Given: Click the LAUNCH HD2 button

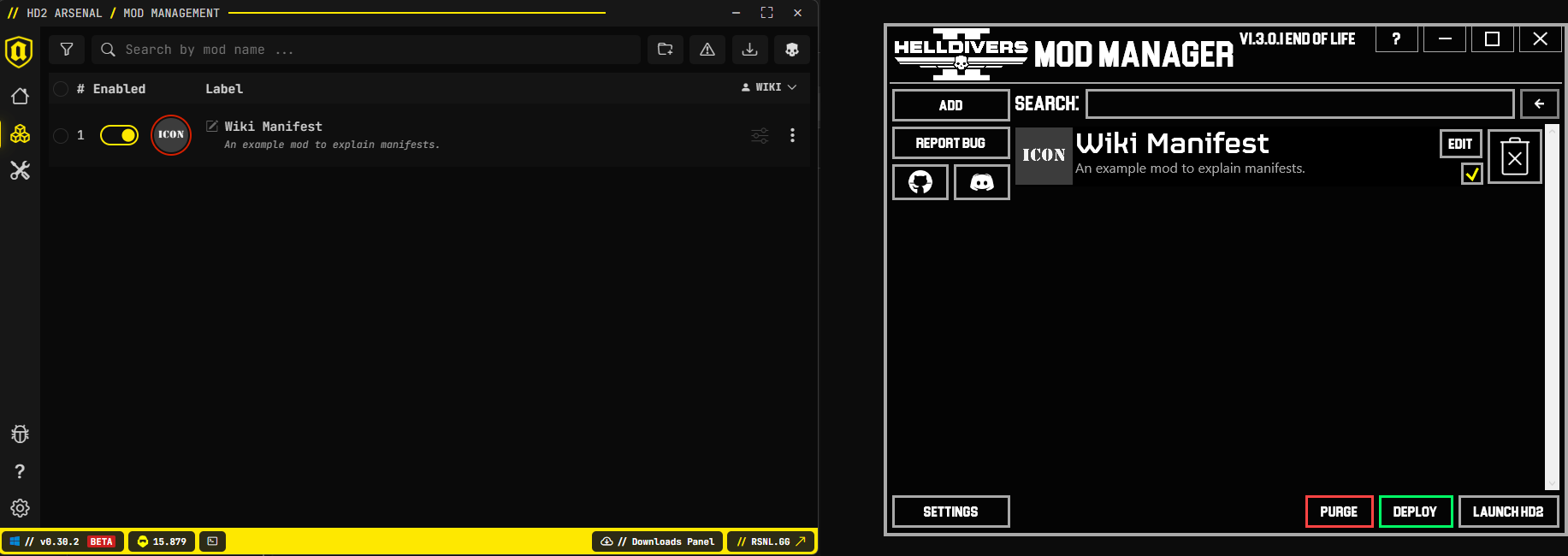Looking at the screenshot, I should pyautogui.click(x=1508, y=512).
